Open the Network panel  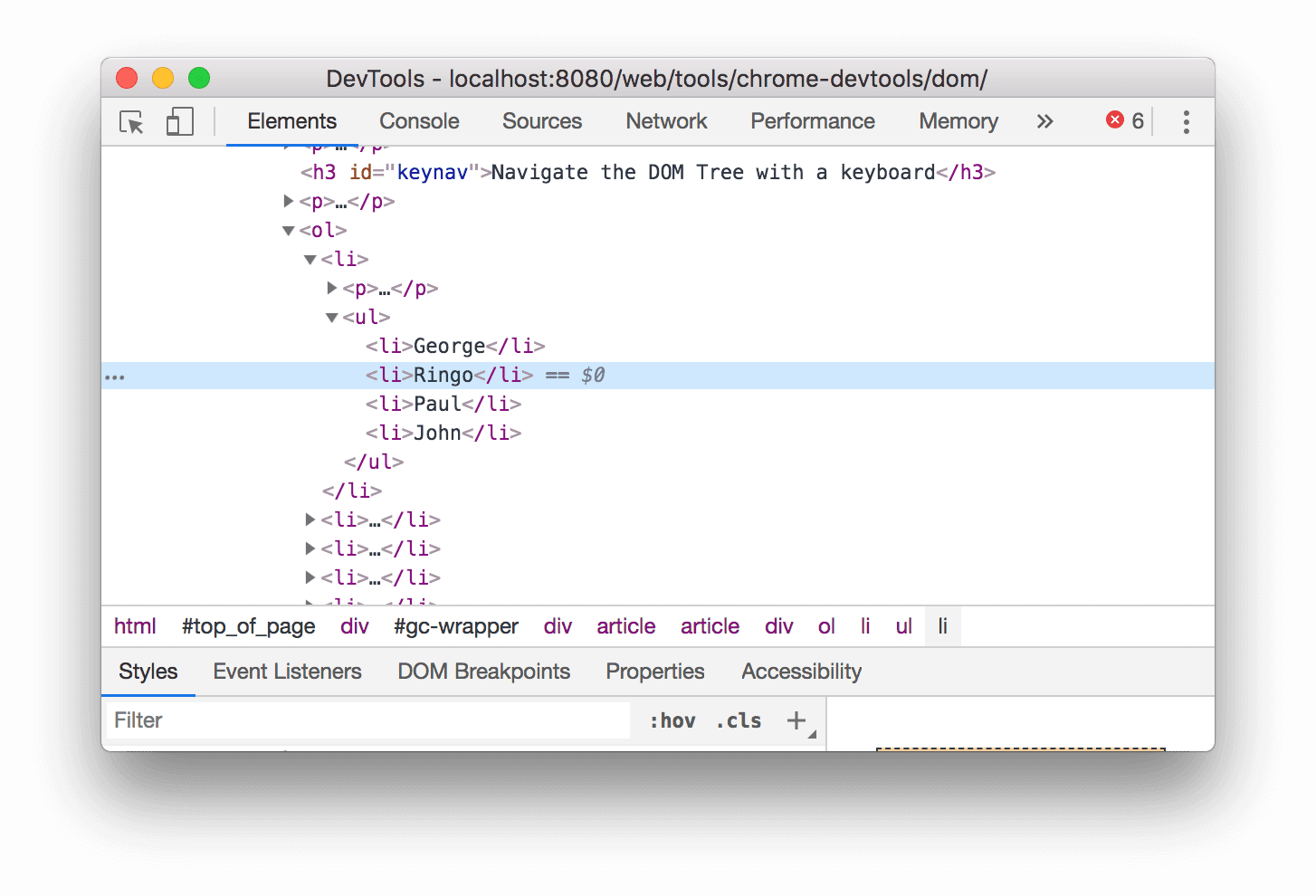tap(666, 120)
